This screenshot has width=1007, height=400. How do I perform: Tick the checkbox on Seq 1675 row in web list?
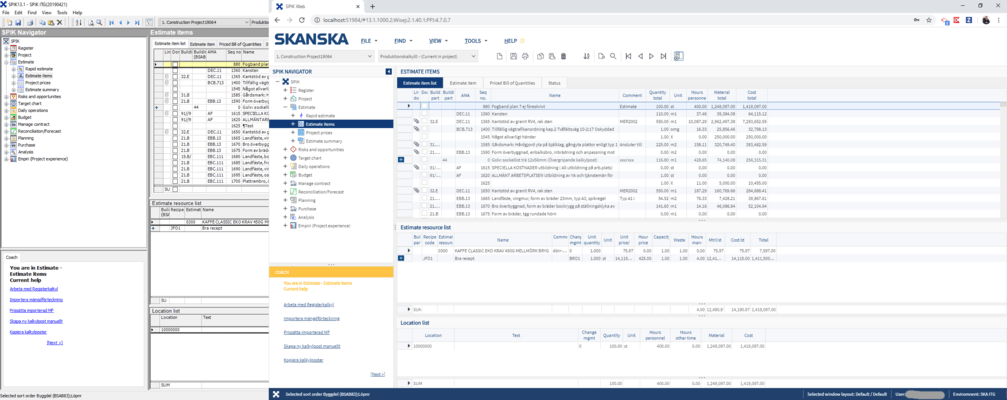(x=425, y=213)
